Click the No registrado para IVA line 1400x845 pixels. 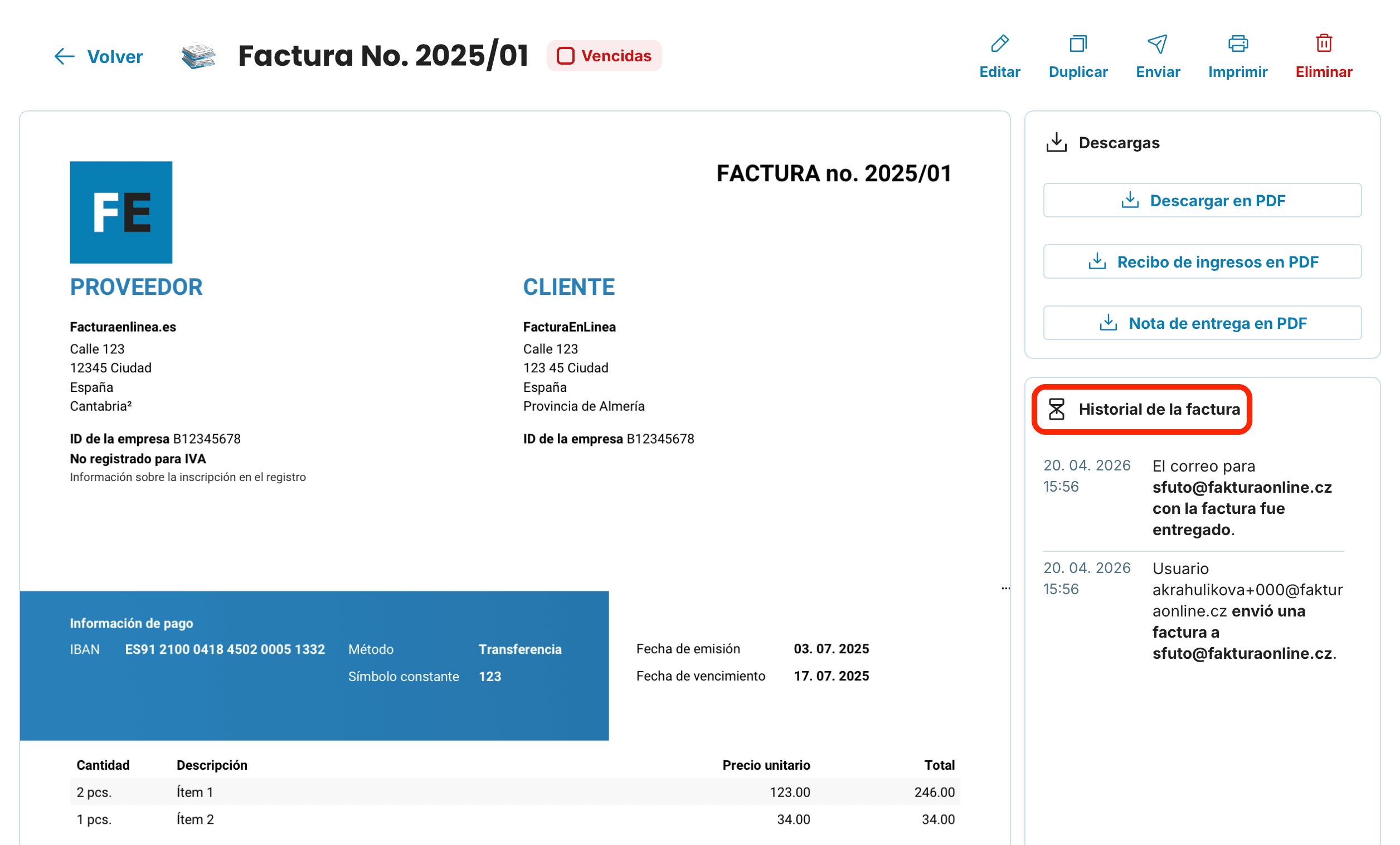[138, 459]
